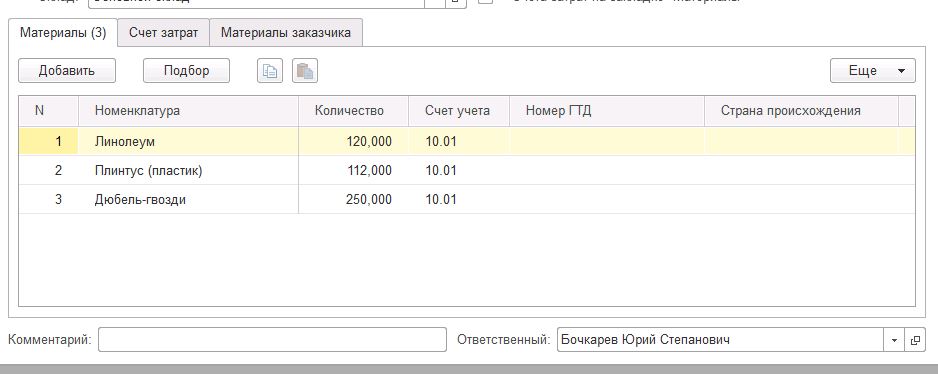The height and width of the screenshot is (374, 938).
Task: Click row number 3 cell
Action: point(48,199)
